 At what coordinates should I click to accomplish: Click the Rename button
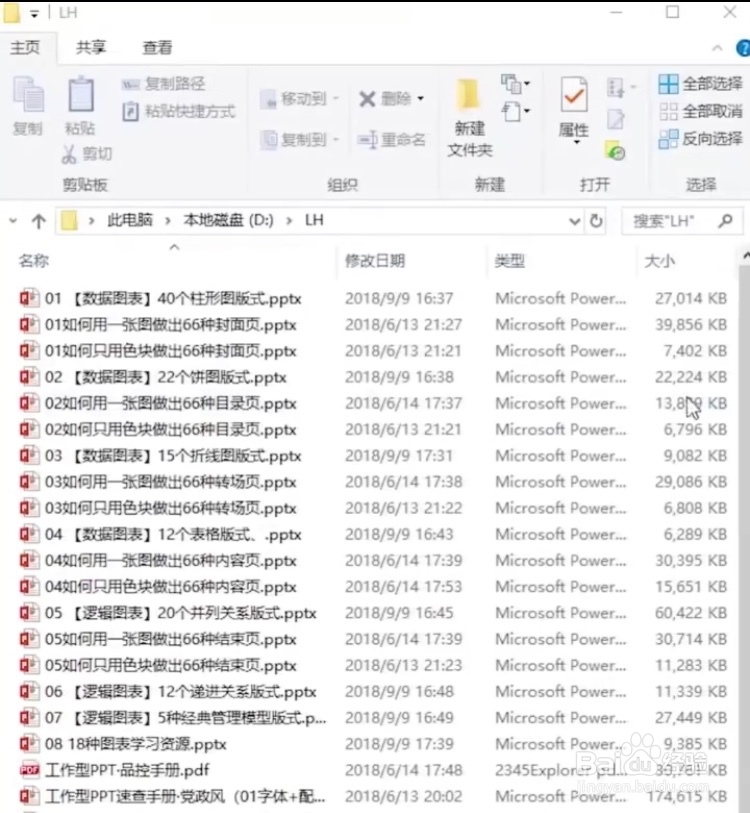(x=392, y=139)
